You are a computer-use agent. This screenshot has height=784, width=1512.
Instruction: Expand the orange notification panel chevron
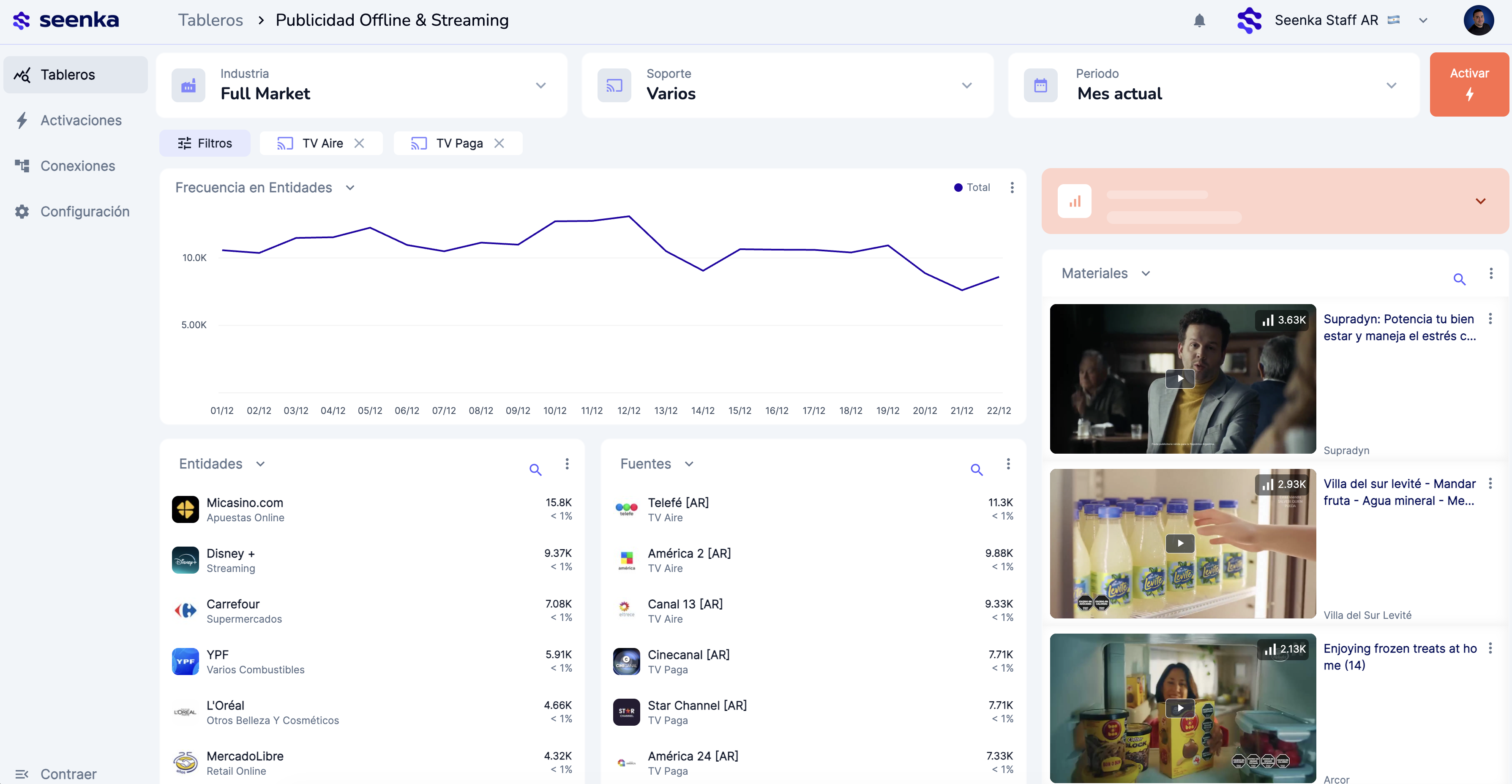pos(1482,201)
